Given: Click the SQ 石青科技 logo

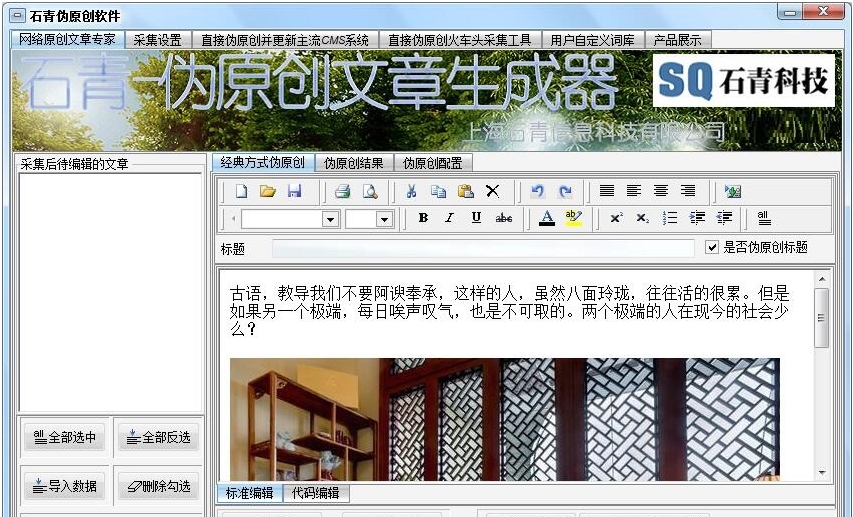Looking at the screenshot, I should (x=743, y=80).
